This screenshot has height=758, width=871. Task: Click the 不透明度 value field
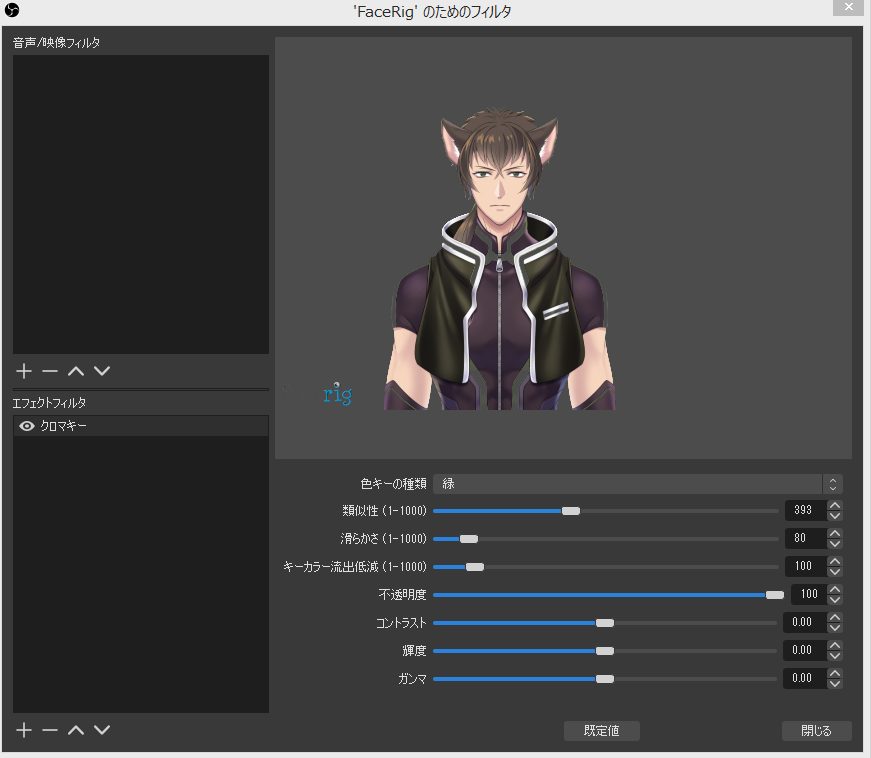pos(809,594)
